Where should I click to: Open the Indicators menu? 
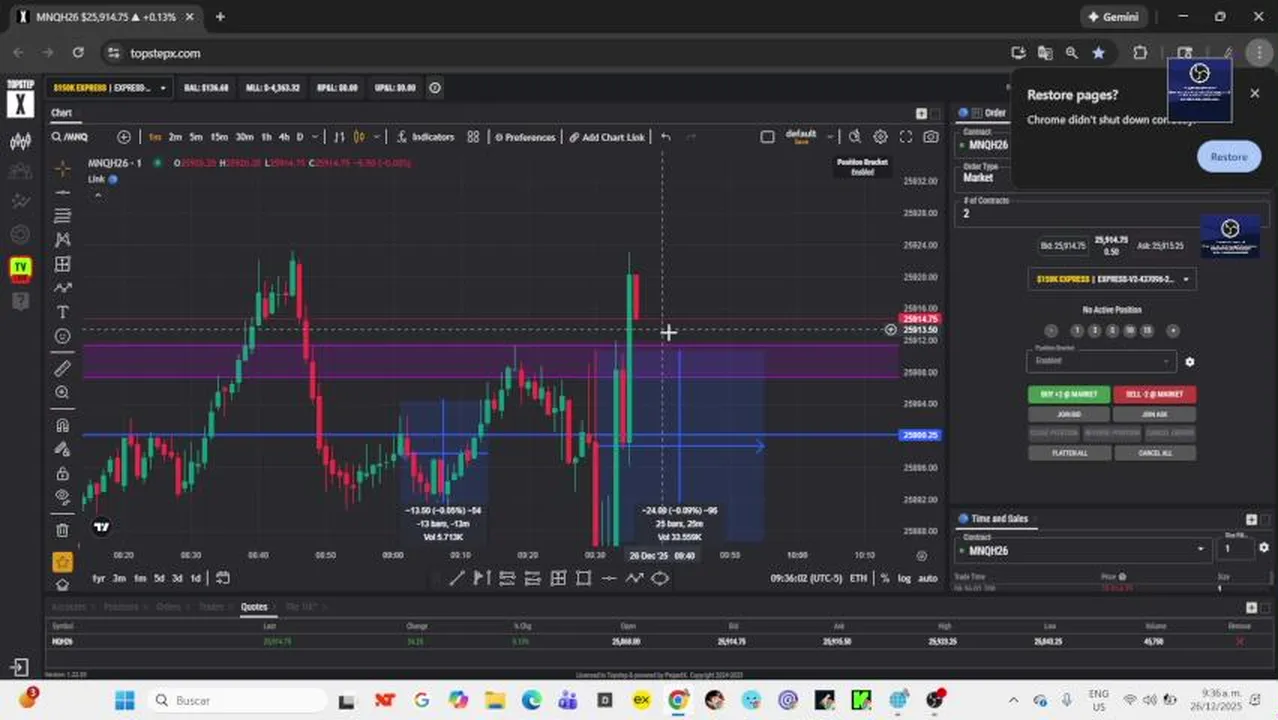click(x=425, y=137)
